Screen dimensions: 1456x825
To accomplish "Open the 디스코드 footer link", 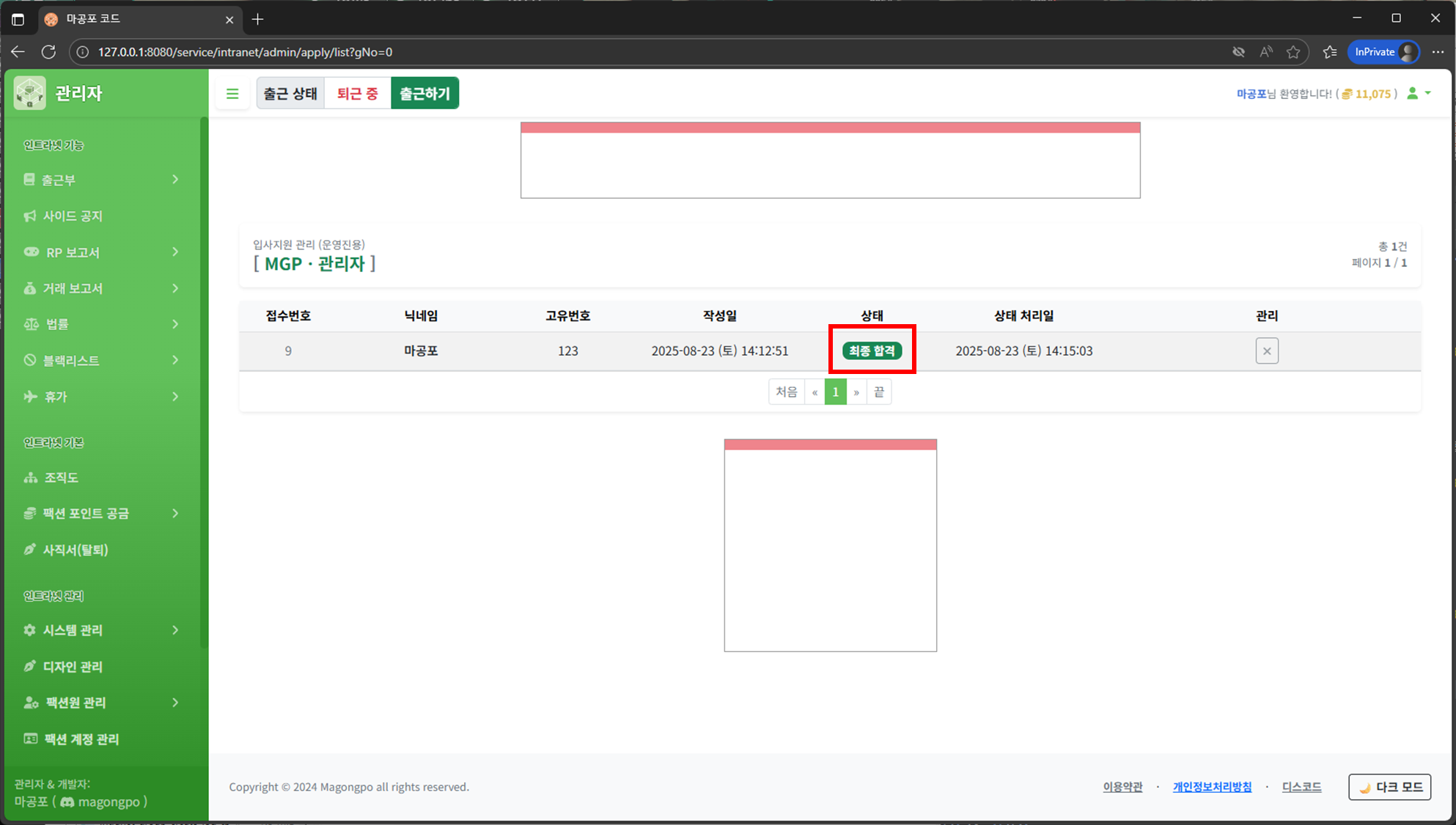I will point(1301,787).
